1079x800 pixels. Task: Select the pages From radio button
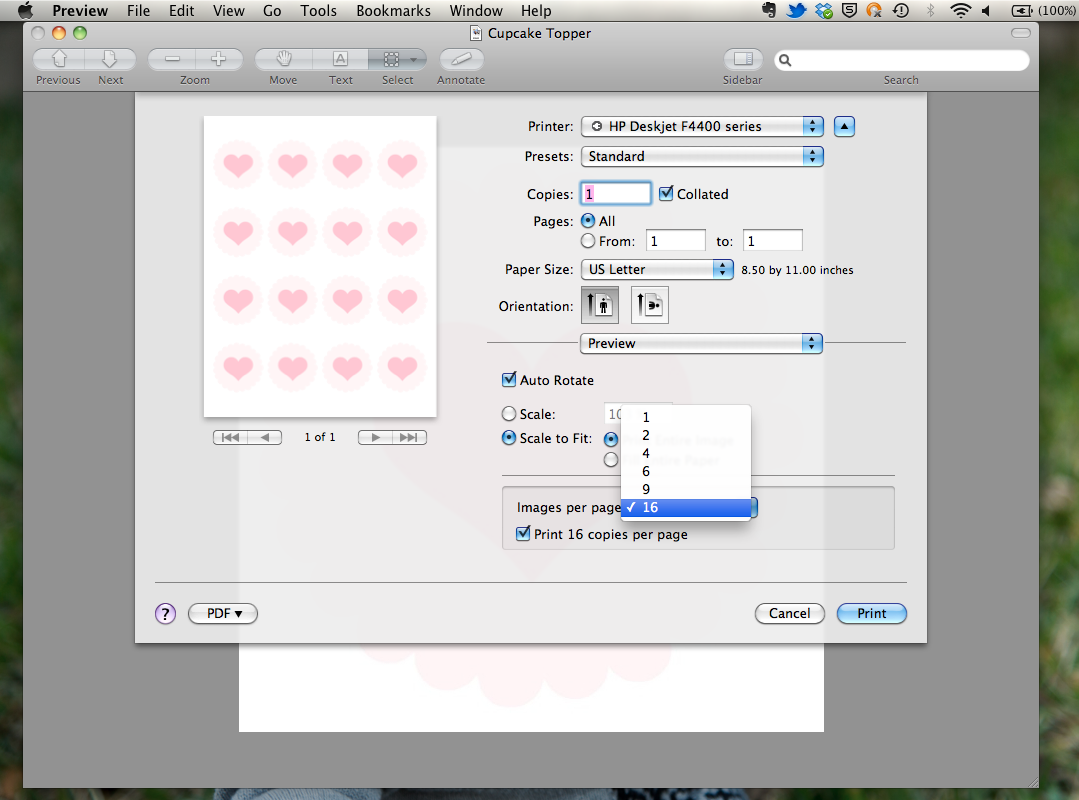tap(588, 241)
